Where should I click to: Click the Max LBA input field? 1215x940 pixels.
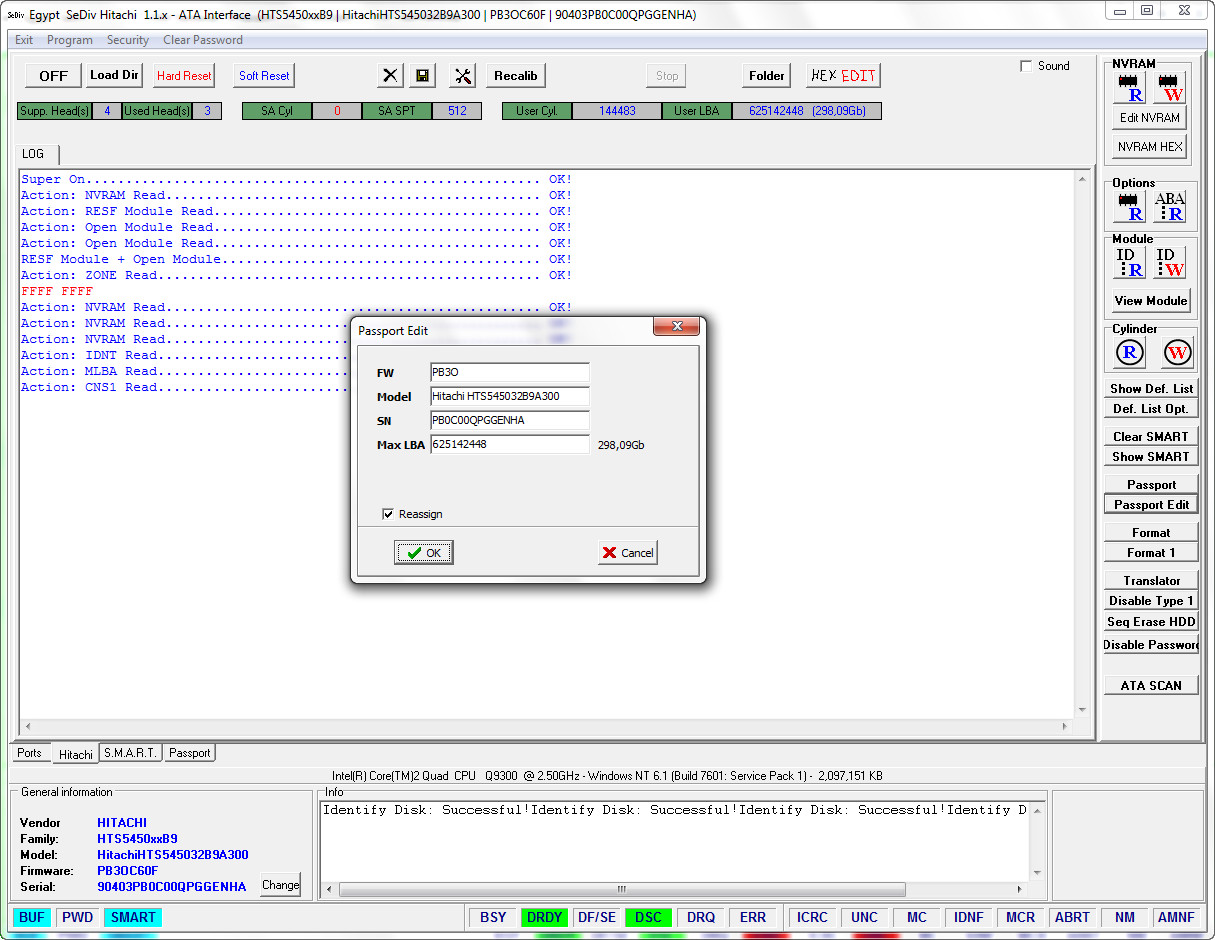click(x=510, y=444)
